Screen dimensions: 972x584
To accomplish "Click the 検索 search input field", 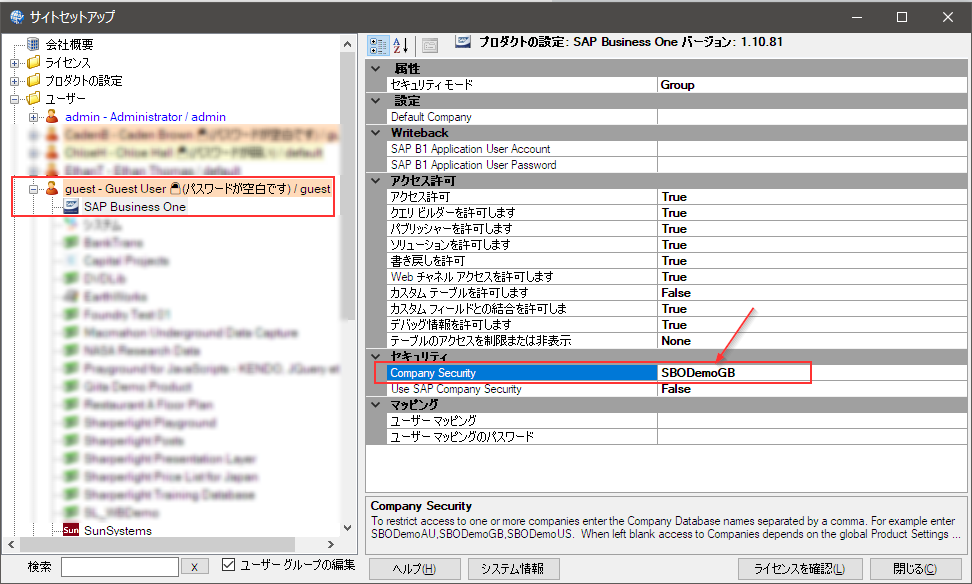I will 120,567.
